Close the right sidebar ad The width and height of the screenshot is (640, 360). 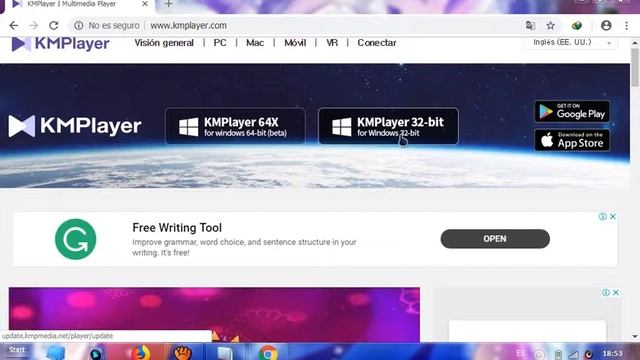[x=616, y=292]
